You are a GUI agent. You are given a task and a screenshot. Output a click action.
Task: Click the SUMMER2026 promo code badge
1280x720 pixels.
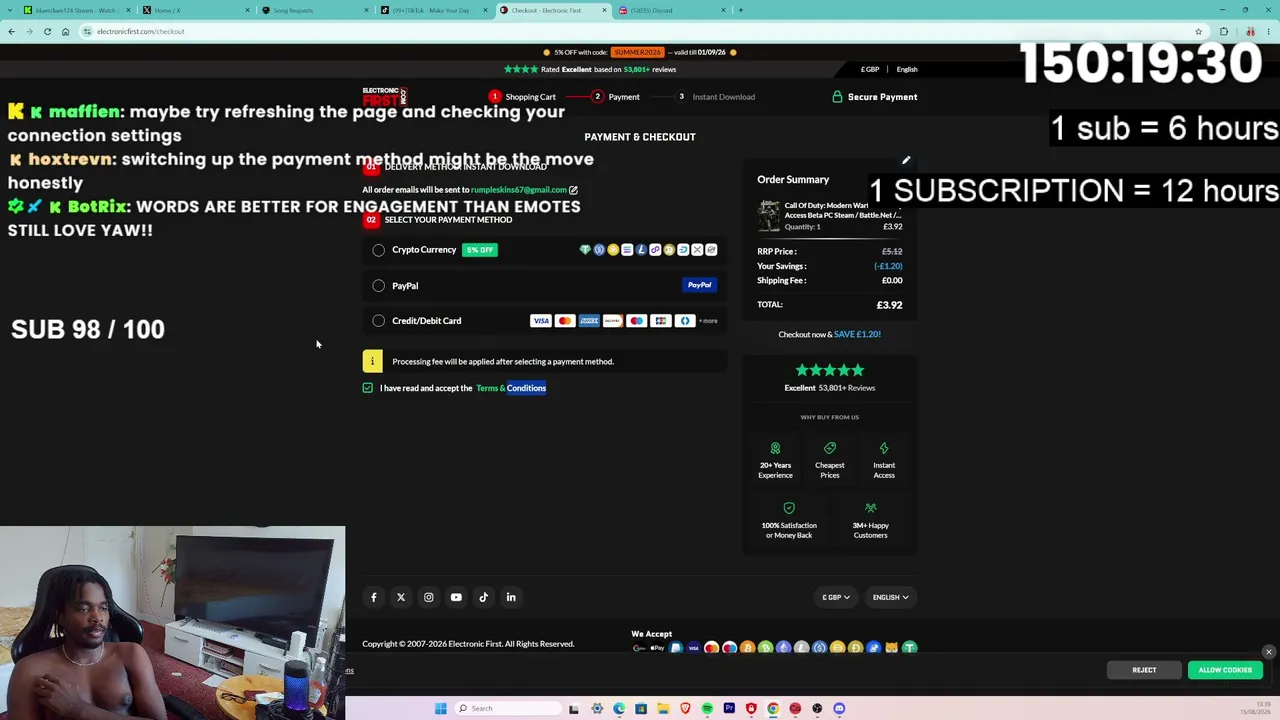638,52
